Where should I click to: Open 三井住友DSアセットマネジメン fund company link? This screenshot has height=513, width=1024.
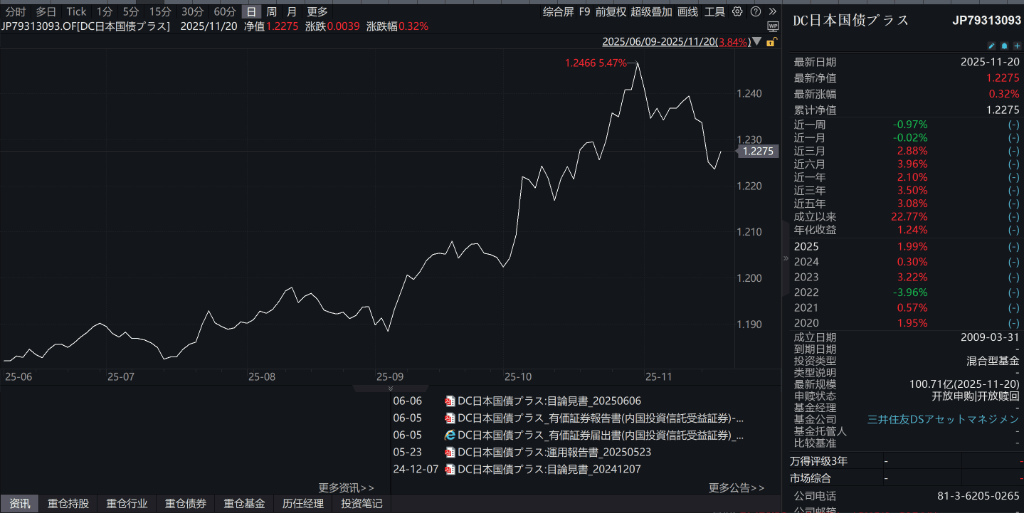pos(943,419)
